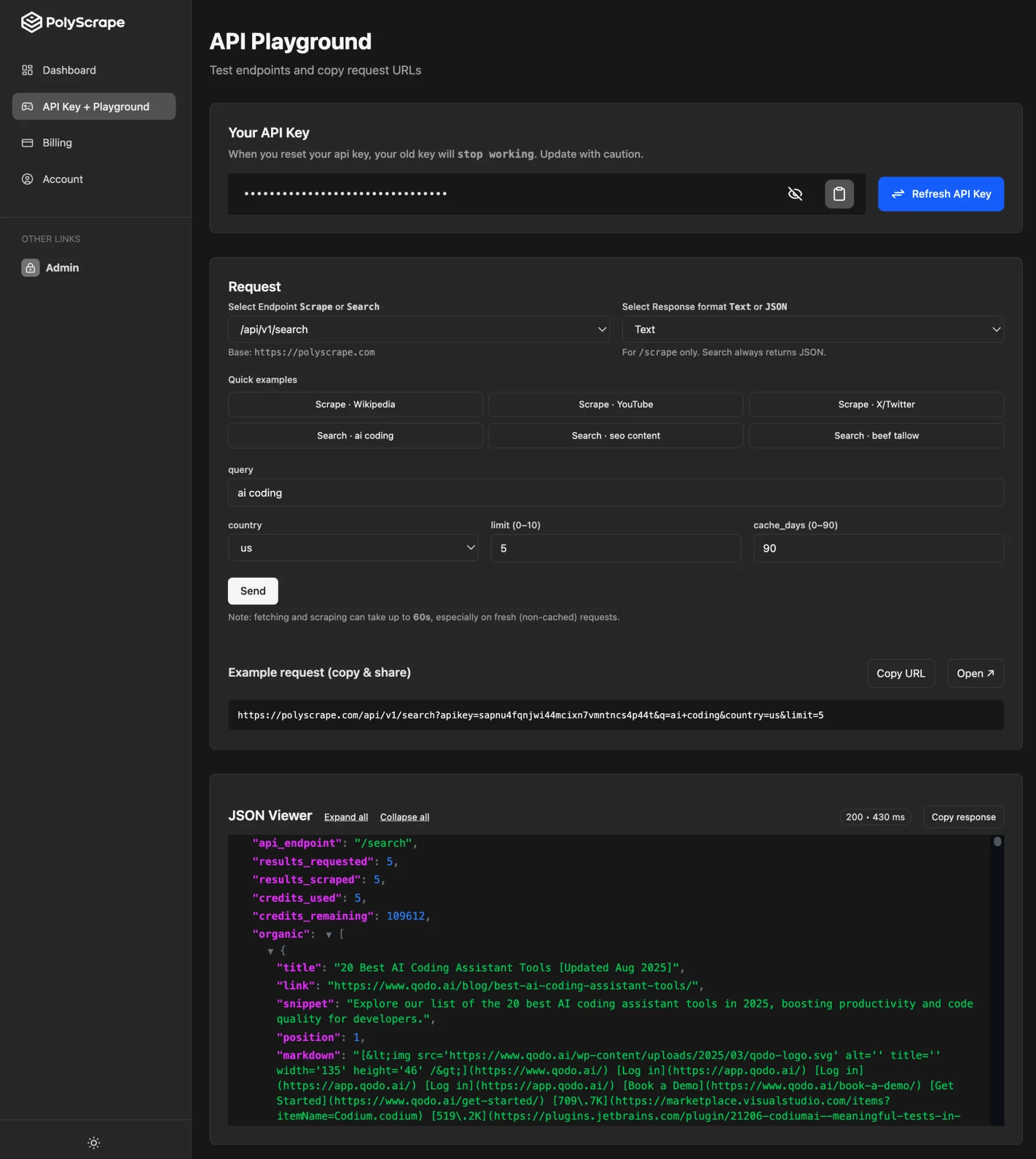The width and height of the screenshot is (1036, 1159).
Task: Click the "snippet" key in JSON
Action: (x=305, y=1004)
